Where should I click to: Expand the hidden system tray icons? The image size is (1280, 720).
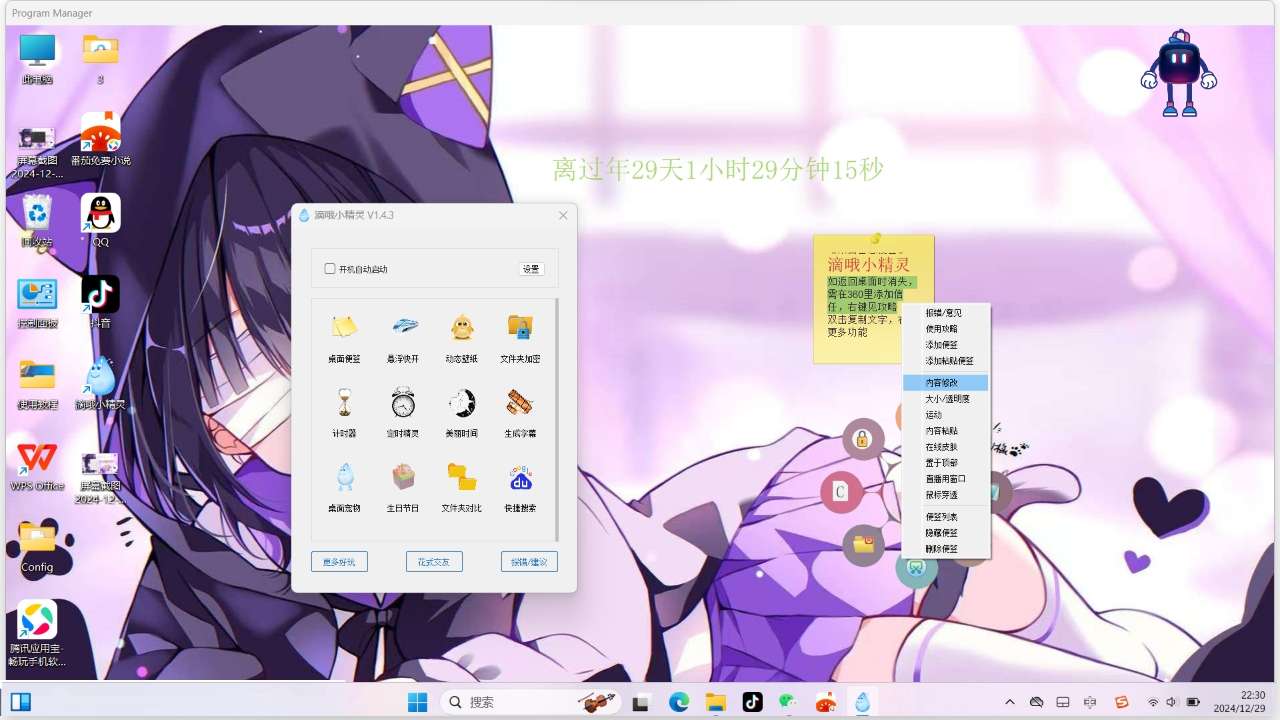coord(1010,702)
